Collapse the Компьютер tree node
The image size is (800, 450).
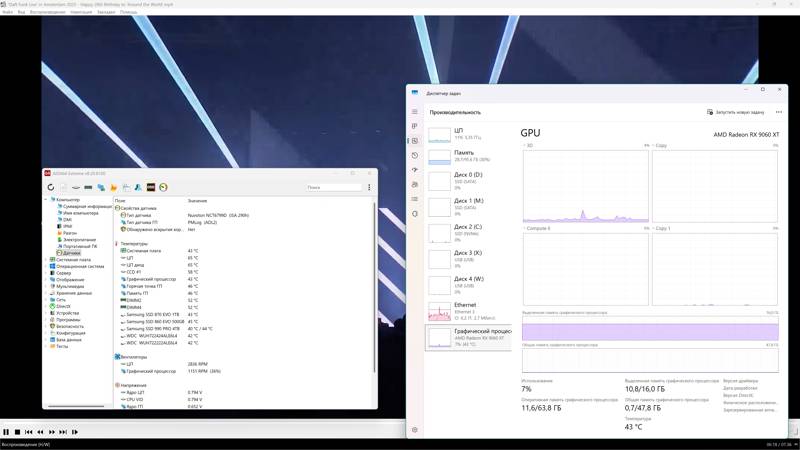46,199
